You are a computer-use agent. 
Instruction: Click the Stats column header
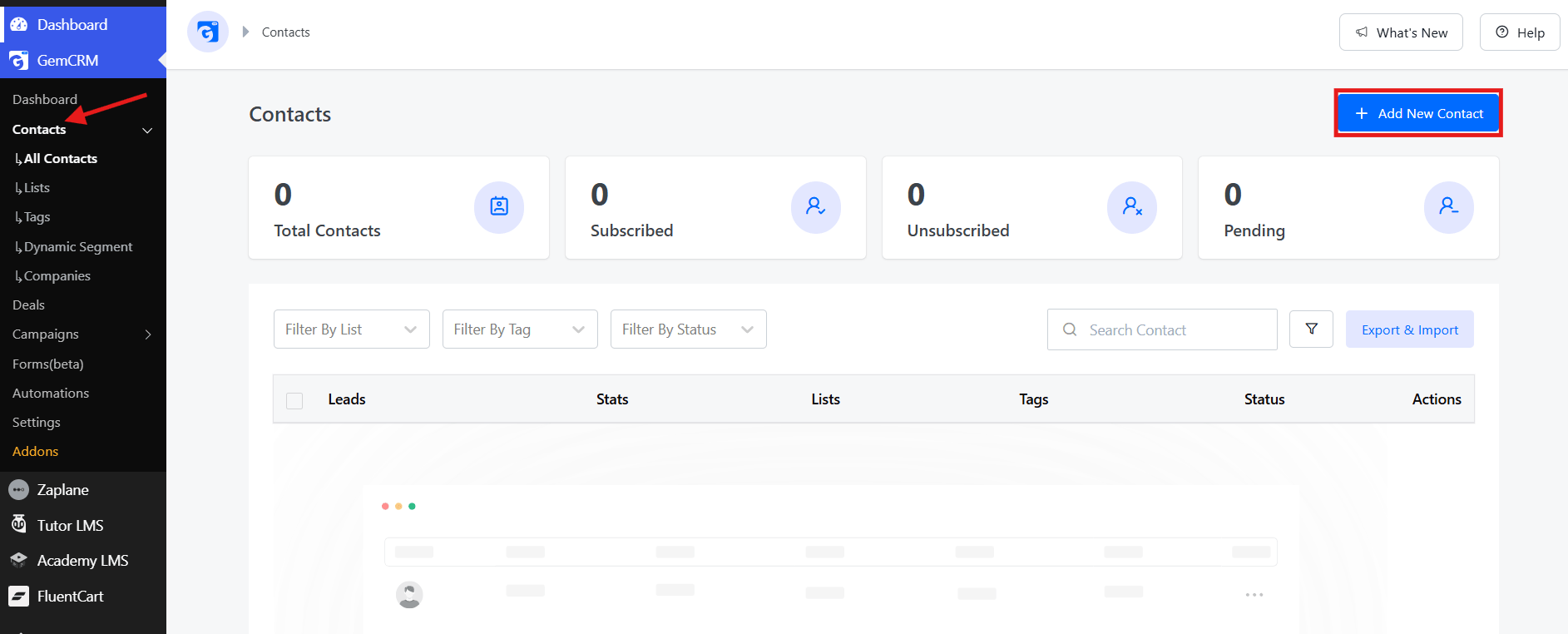coord(612,399)
